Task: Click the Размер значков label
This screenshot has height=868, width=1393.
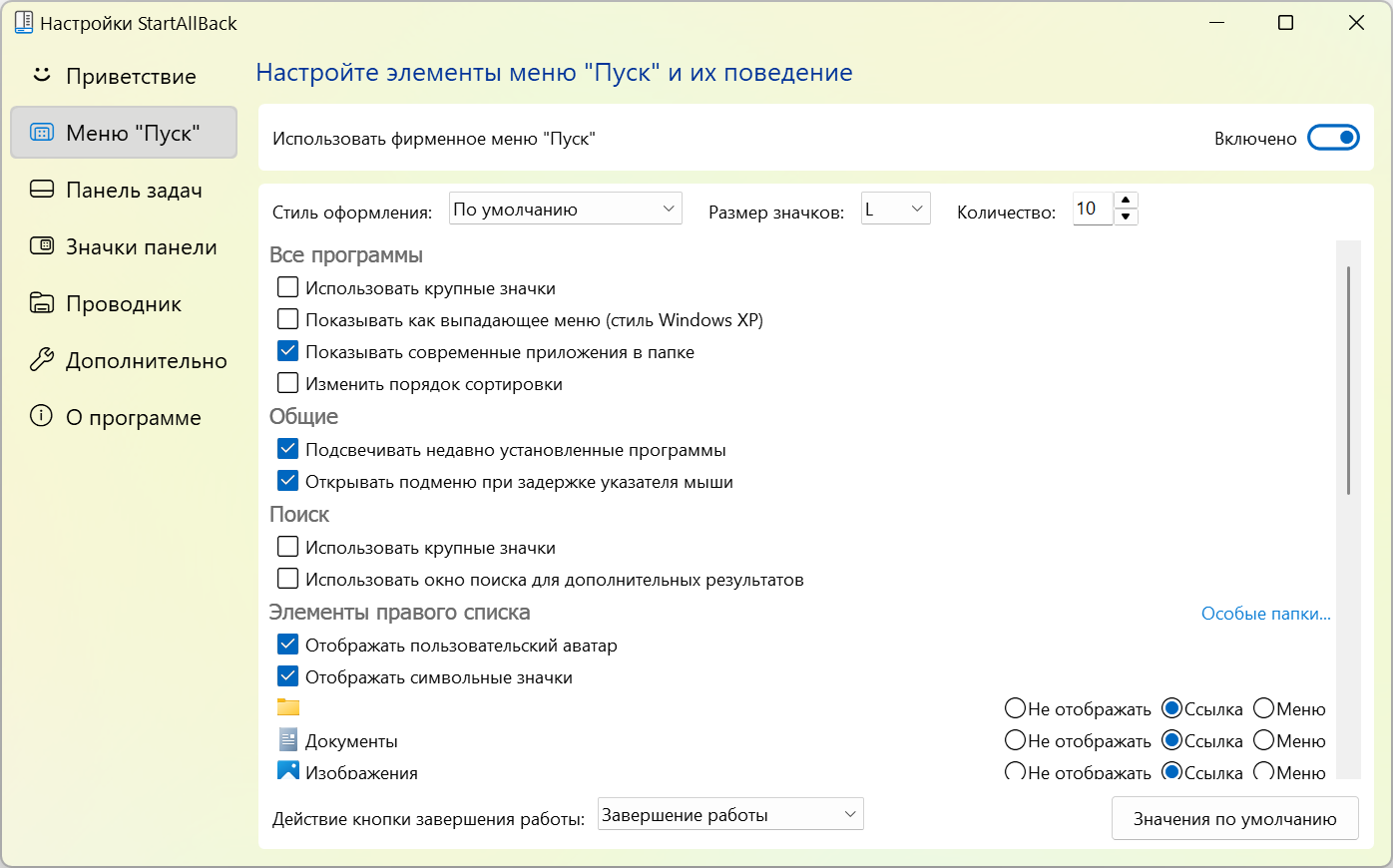Action: tap(776, 213)
